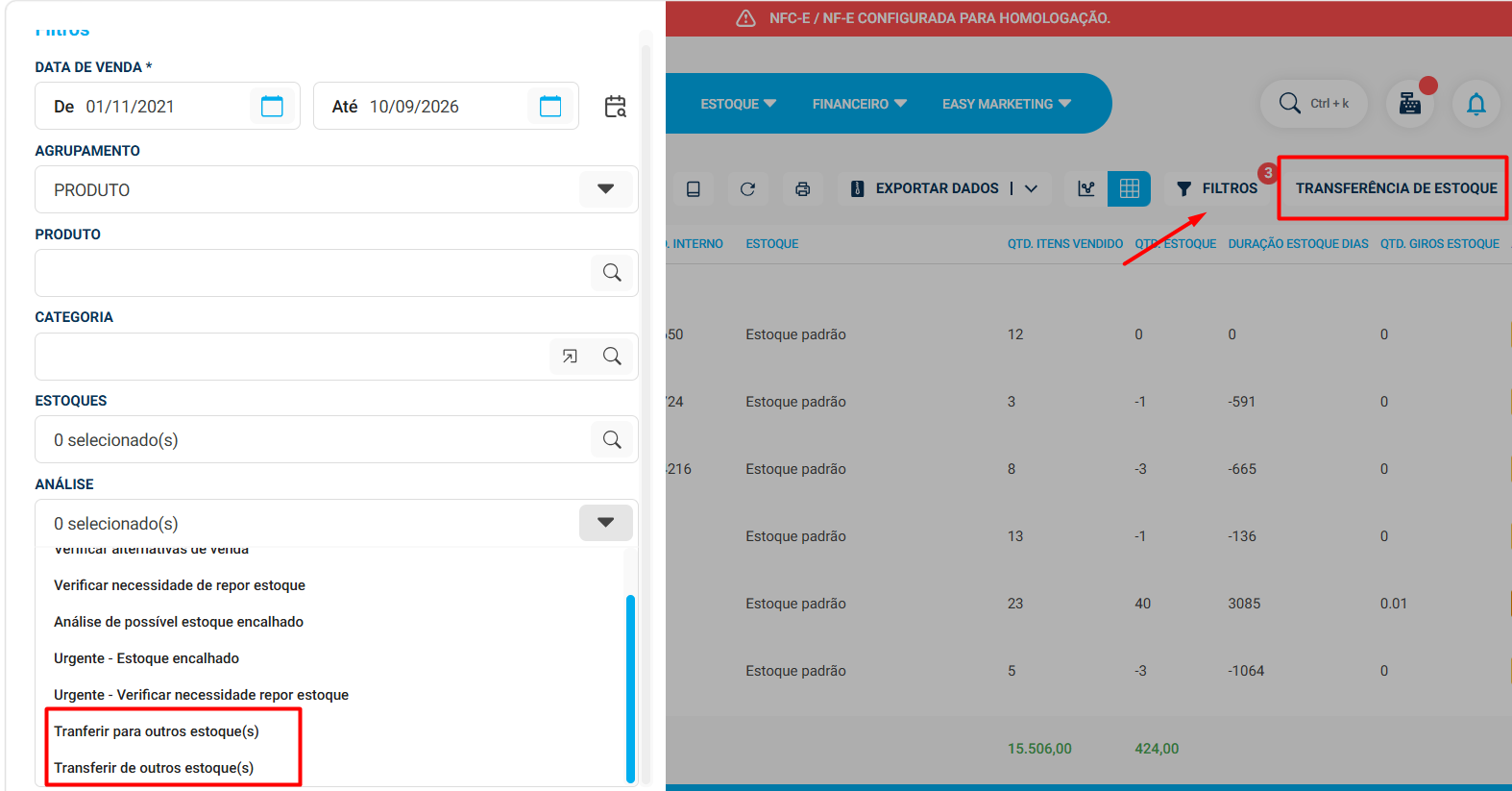Search products with the Produto magnifier icon

(x=612, y=273)
